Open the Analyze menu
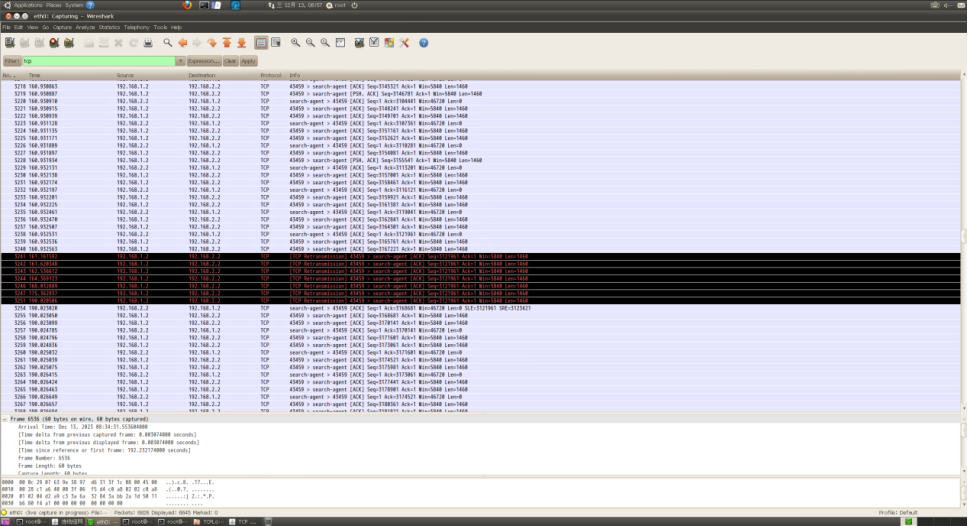Image resolution: width=968 pixels, height=526 pixels. point(86,27)
